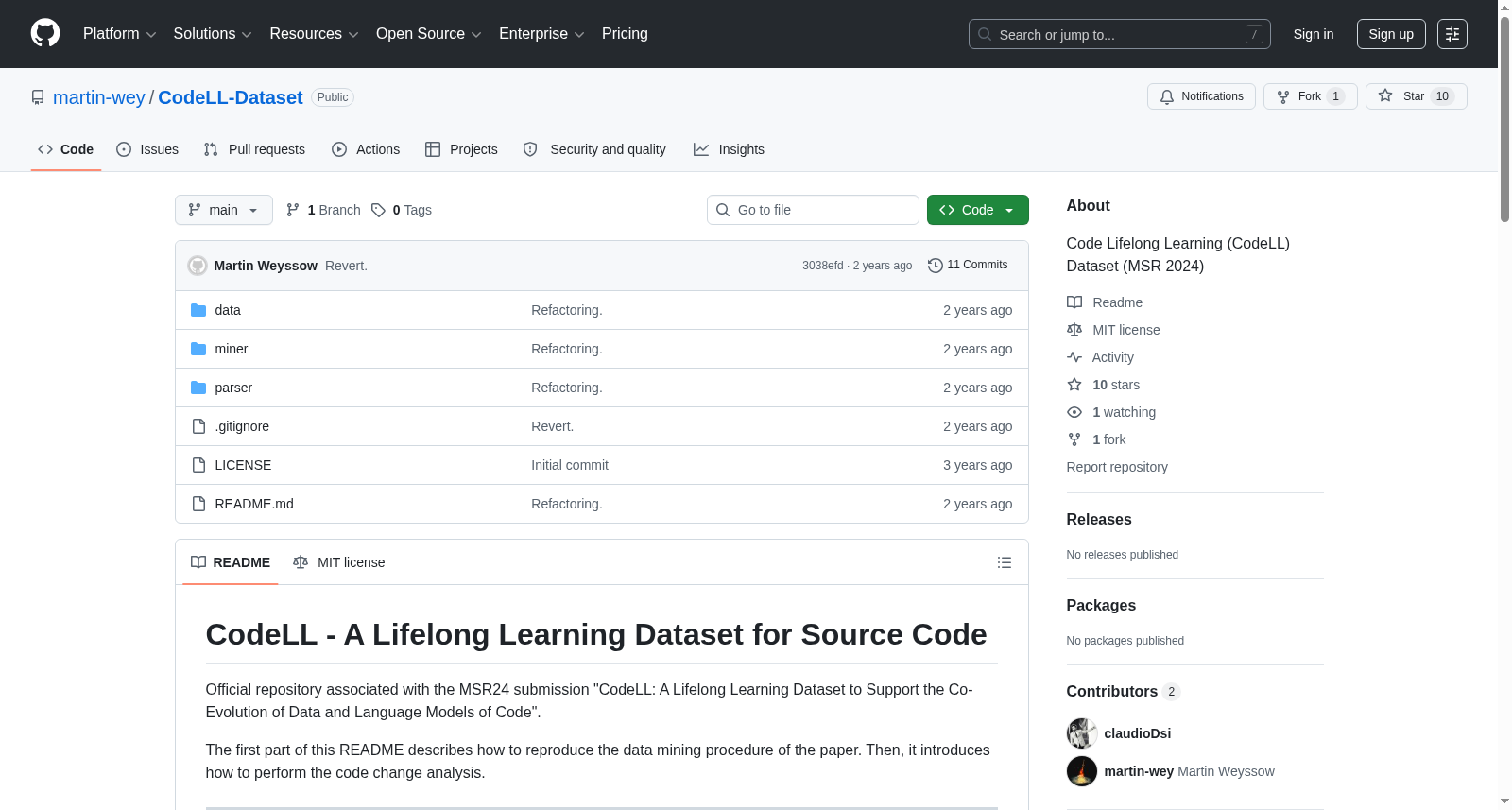Expand the Open Source menu

pyautogui.click(x=428, y=34)
